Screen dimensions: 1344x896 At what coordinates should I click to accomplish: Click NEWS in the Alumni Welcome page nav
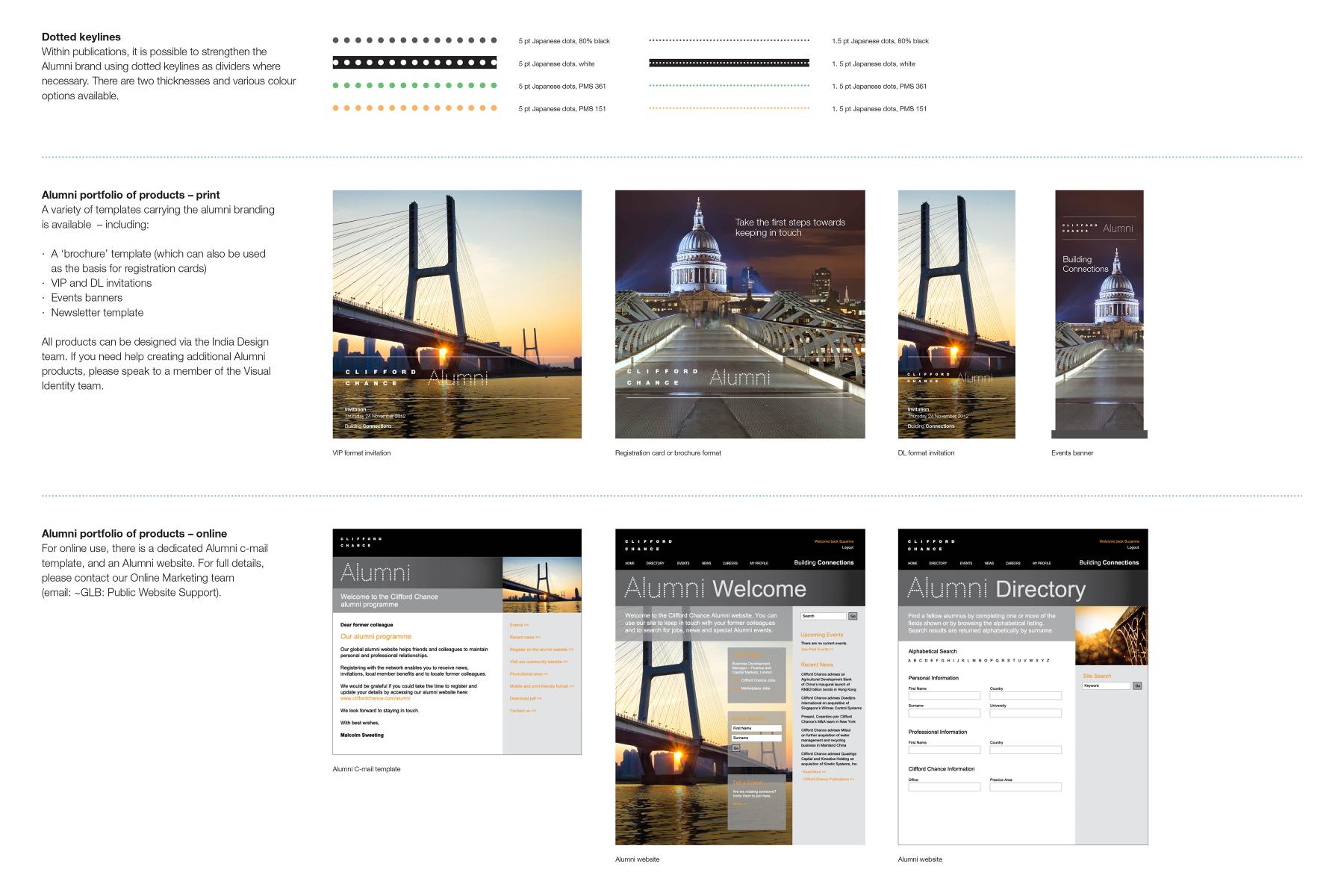706,563
